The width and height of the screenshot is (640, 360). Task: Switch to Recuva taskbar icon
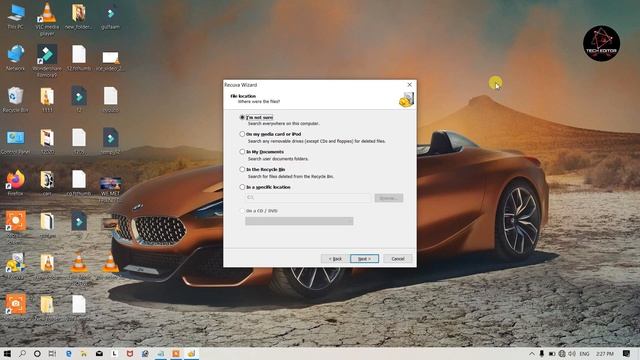[x=191, y=353]
